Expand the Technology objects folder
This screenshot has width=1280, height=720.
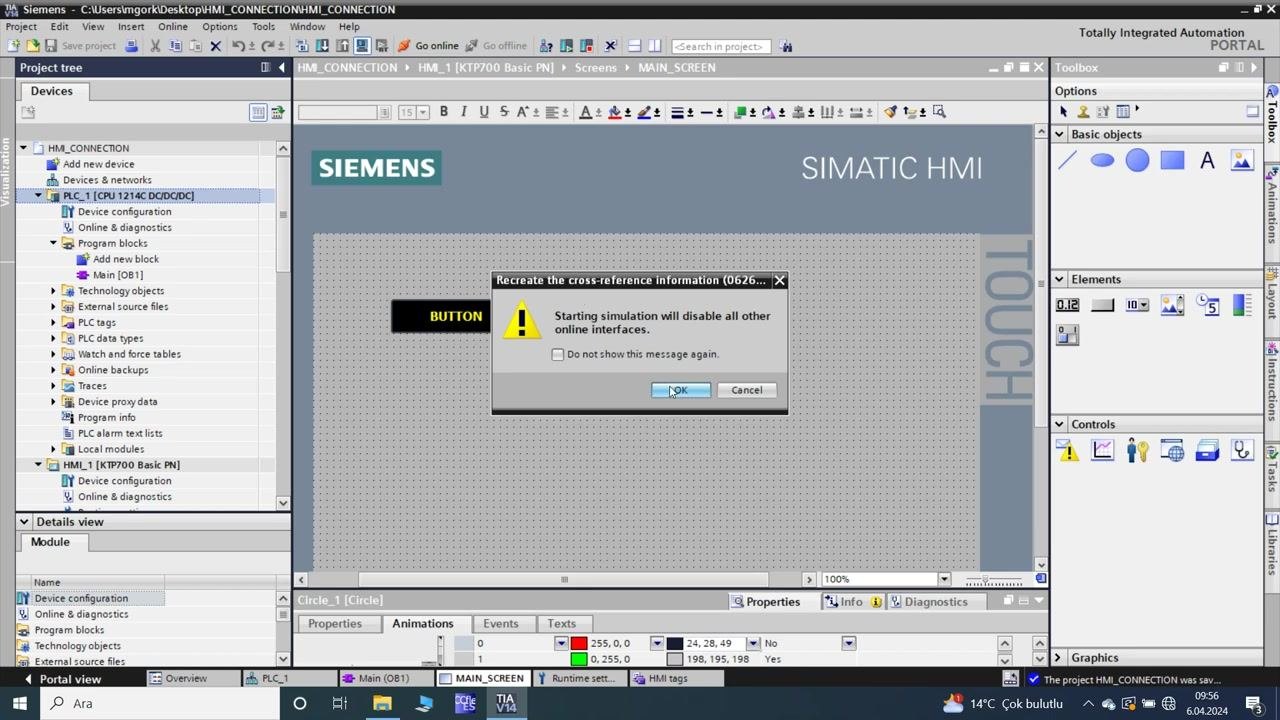pyautogui.click(x=54, y=291)
